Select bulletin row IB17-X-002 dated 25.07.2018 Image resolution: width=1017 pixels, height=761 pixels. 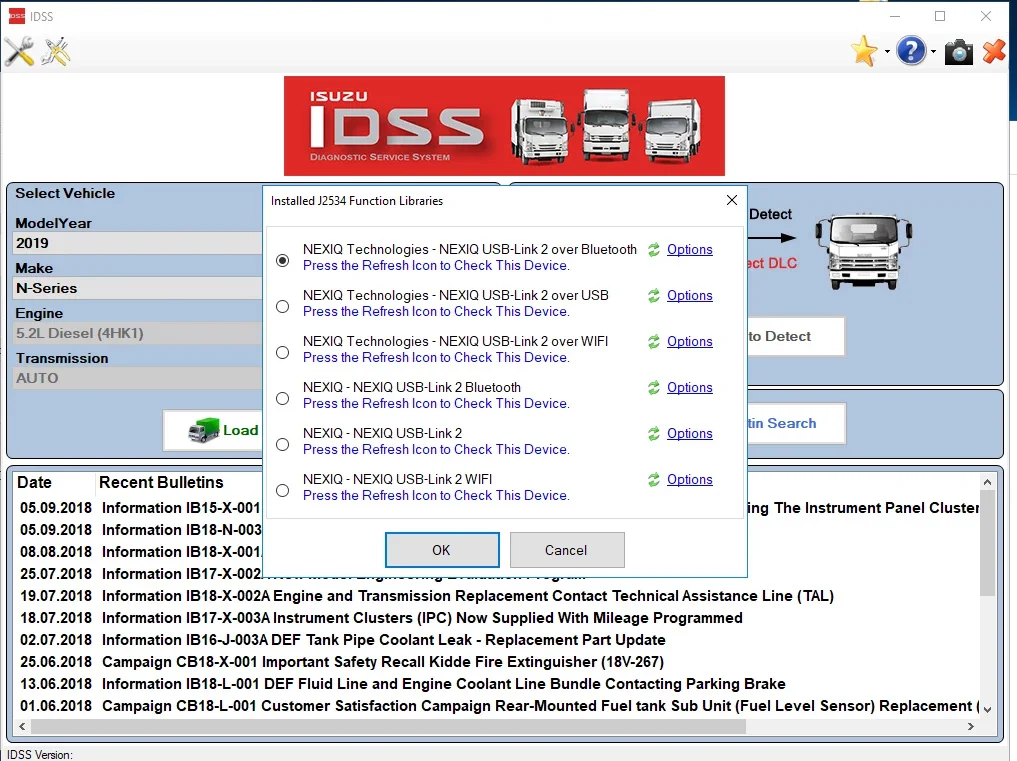coord(140,574)
